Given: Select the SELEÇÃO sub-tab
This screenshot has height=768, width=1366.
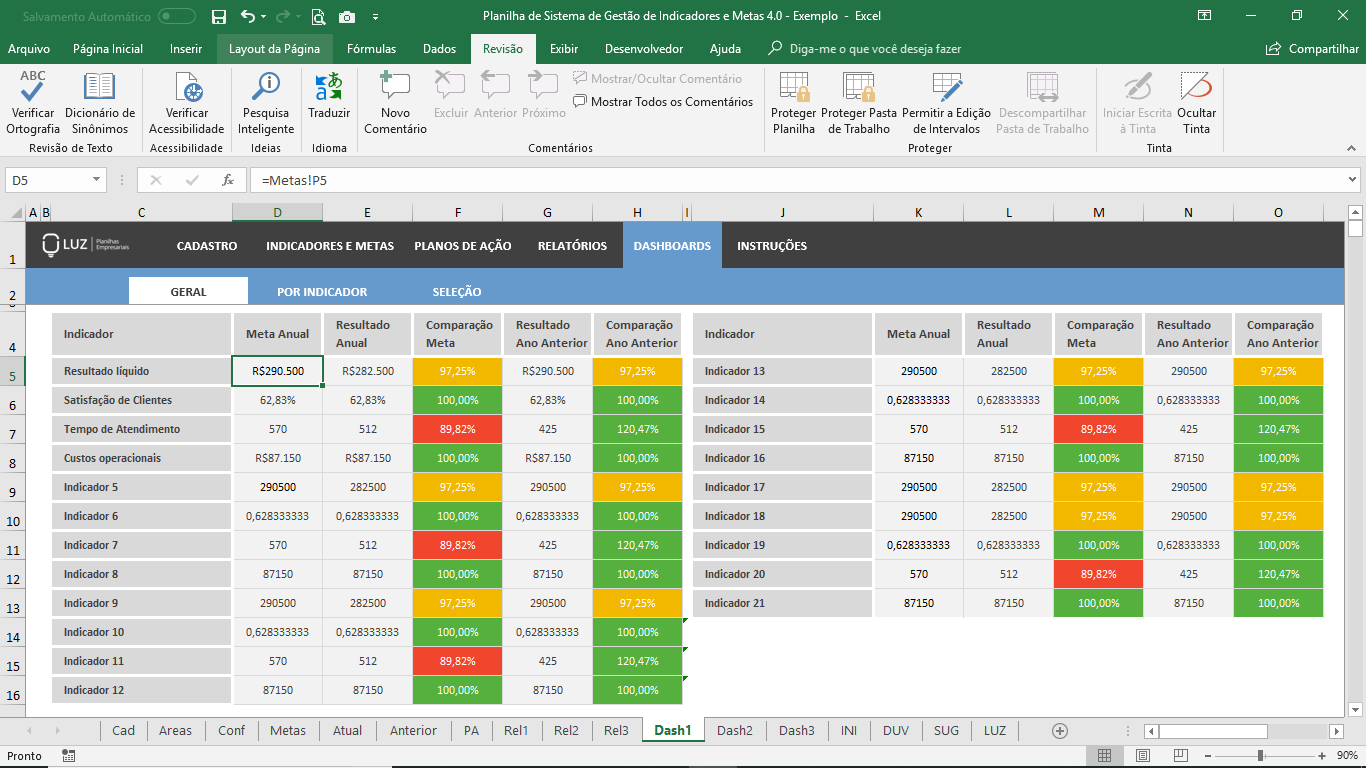Looking at the screenshot, I should (457, 292).
